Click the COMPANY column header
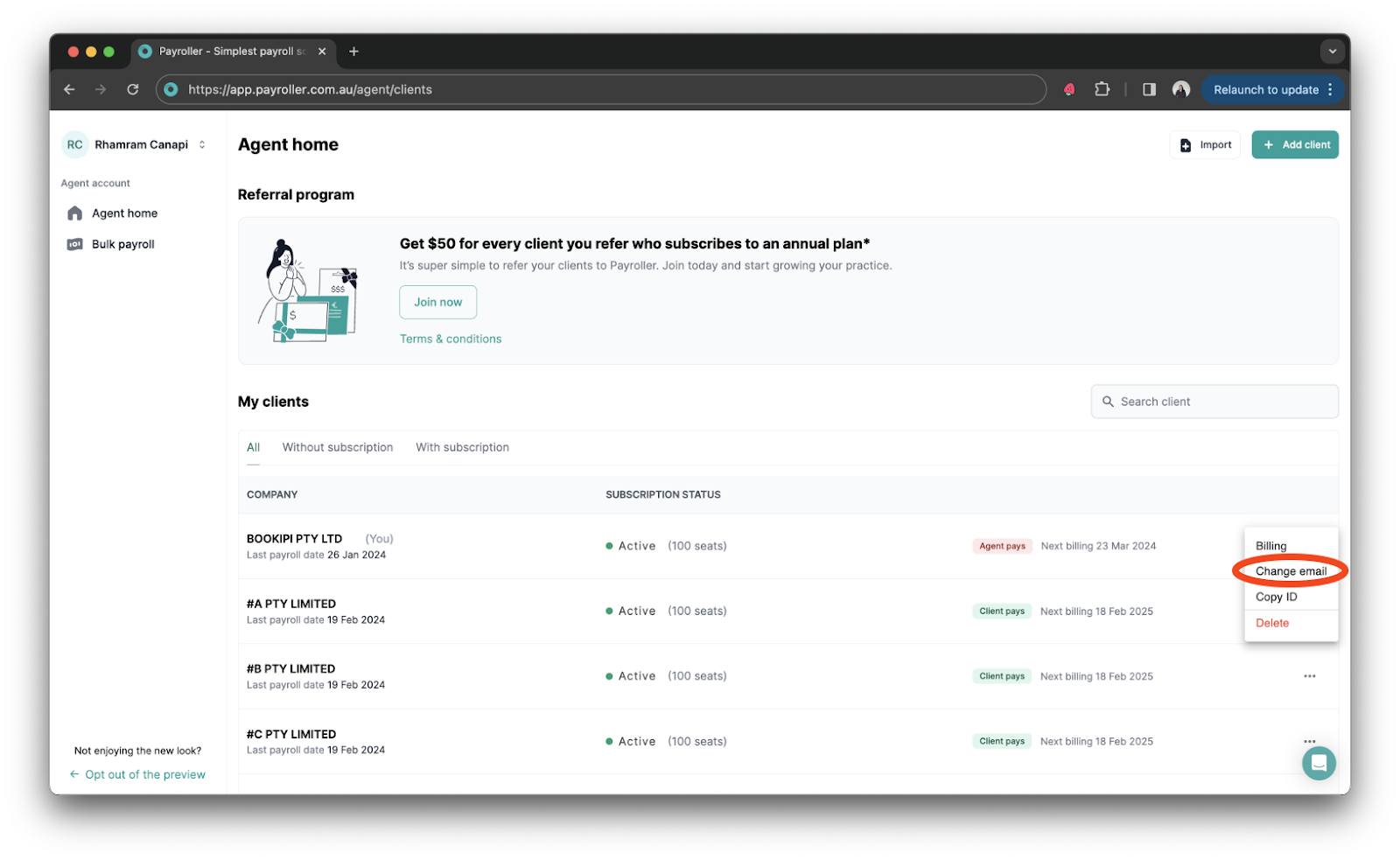 [272, 494]
